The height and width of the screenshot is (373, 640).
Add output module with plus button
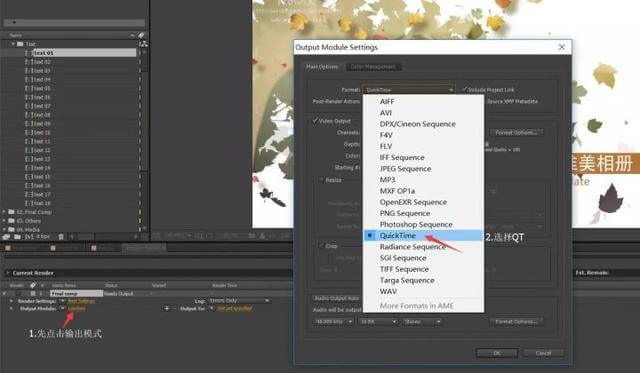(x=167, y=309)
